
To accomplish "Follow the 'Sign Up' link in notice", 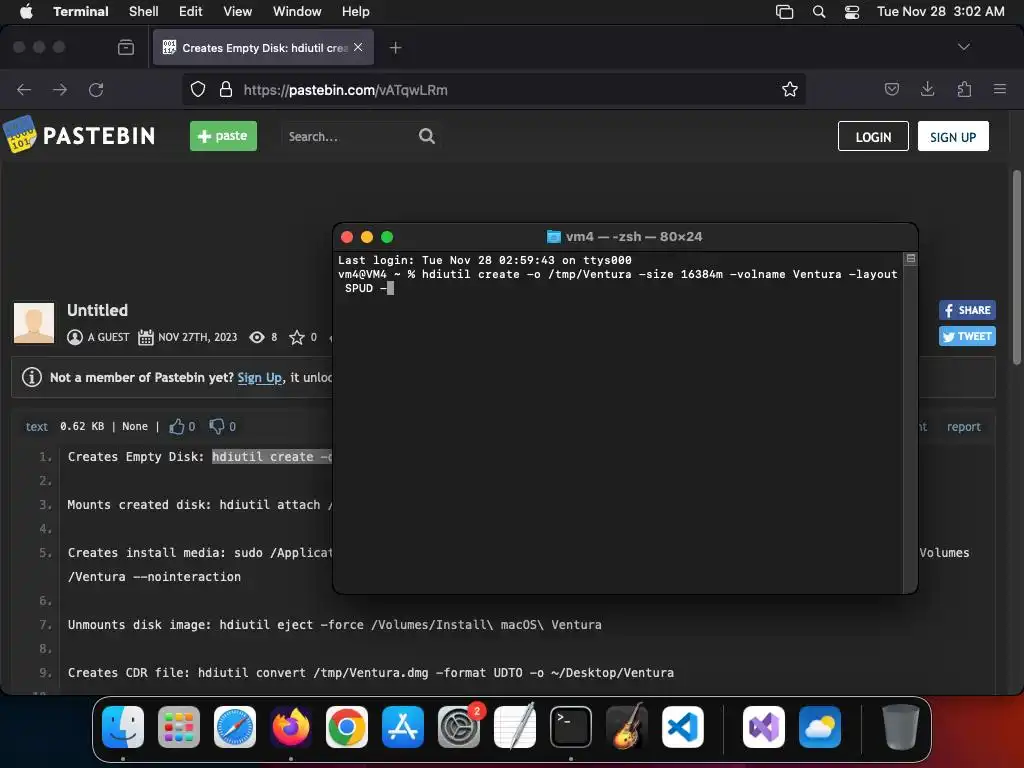I will [259, 377].
